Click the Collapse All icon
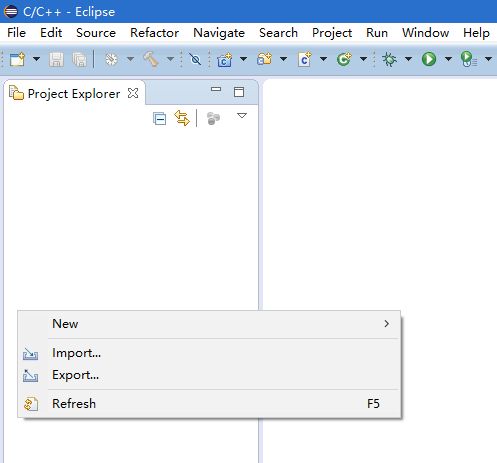Viewport: 497px width, 463px height. tap(160, 119)
